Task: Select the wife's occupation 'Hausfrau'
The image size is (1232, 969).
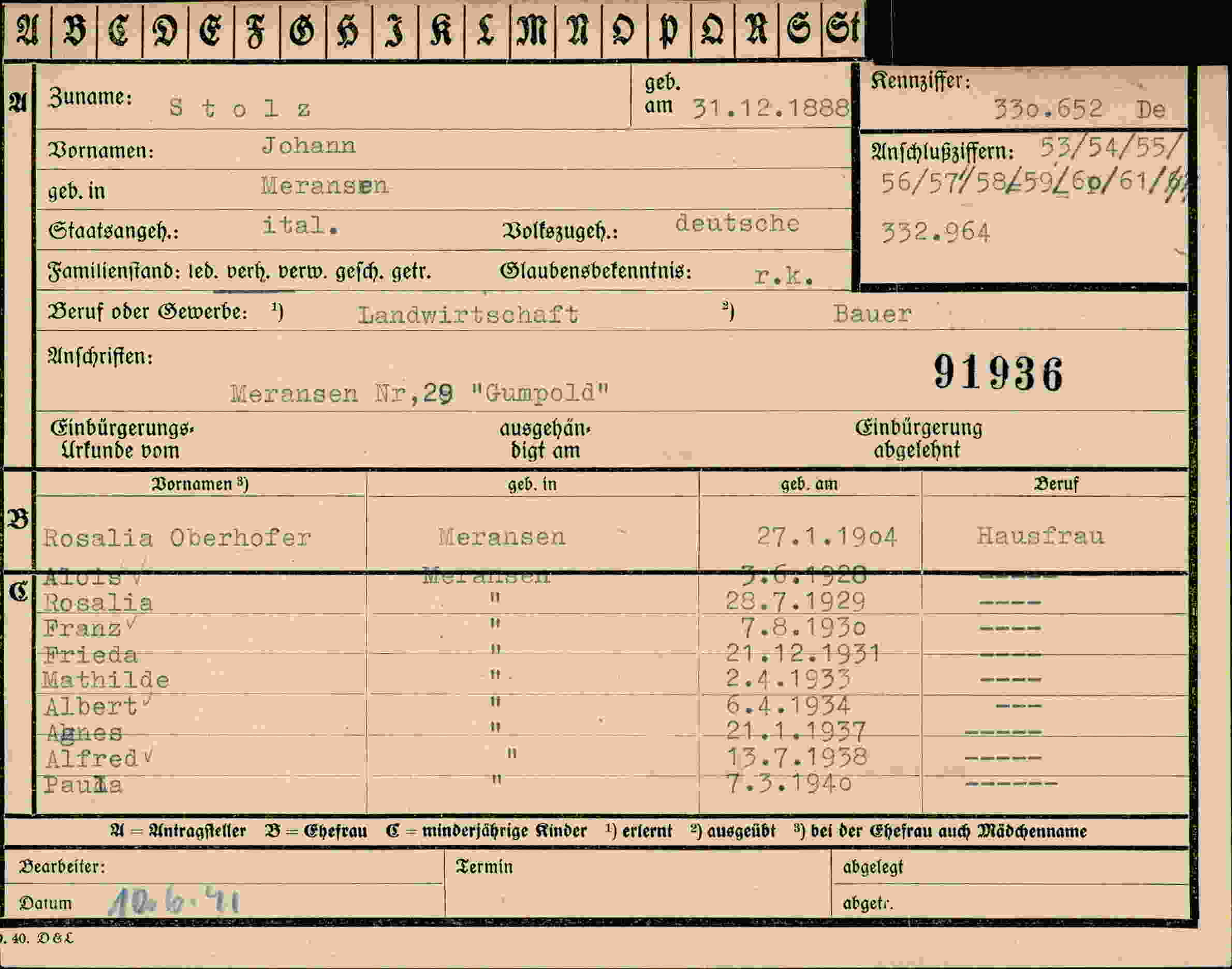Action: (1040, 536)
